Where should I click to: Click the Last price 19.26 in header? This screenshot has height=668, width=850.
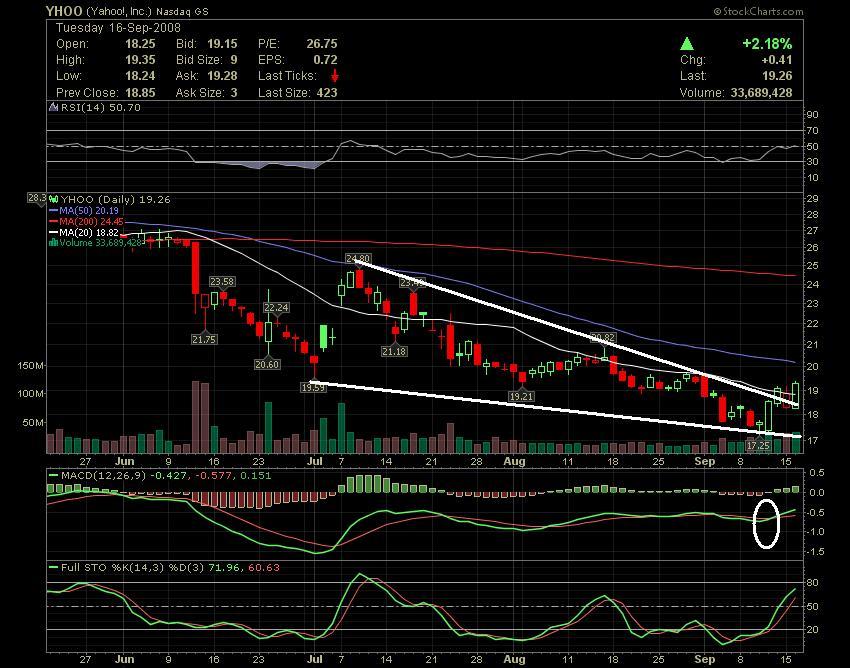(x=777, y=76)
